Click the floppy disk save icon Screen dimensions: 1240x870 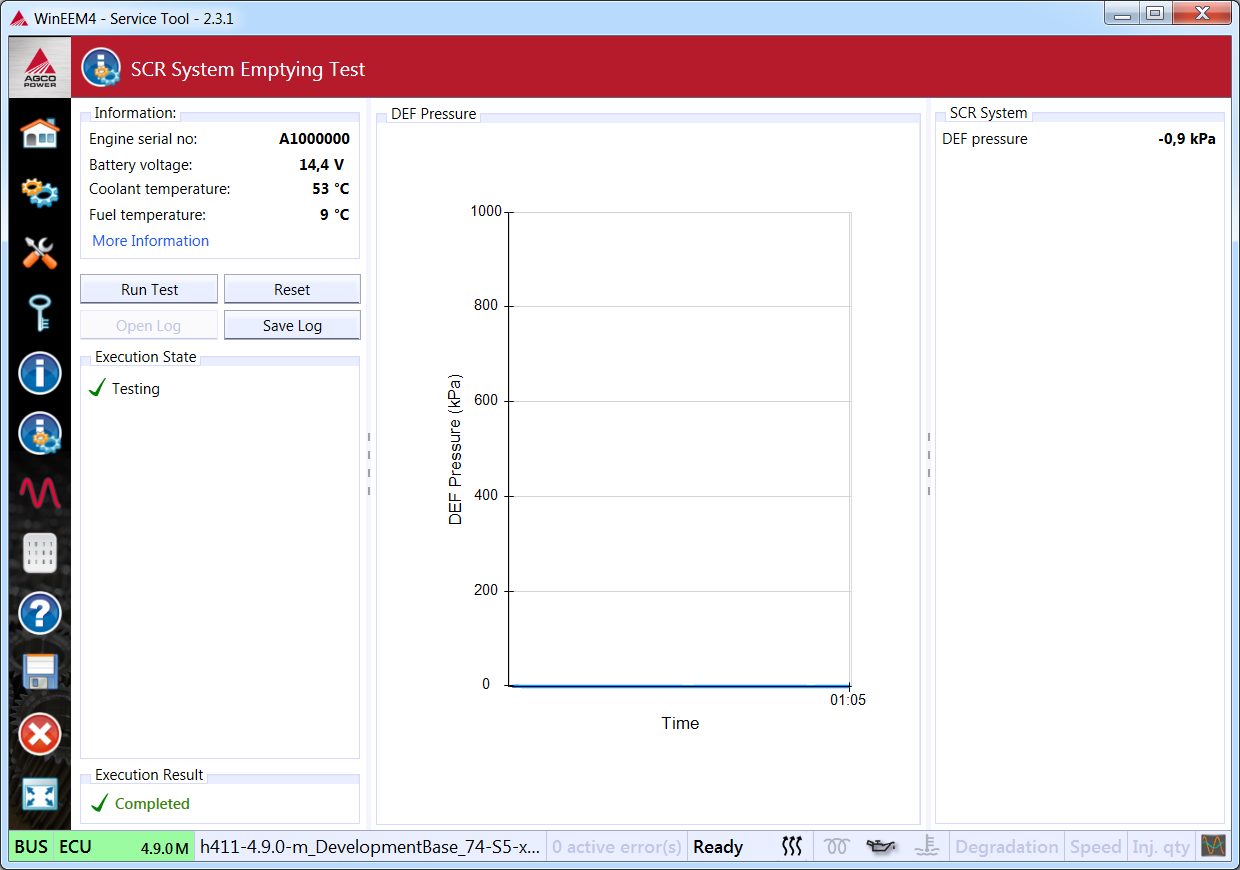pos(40,672)
